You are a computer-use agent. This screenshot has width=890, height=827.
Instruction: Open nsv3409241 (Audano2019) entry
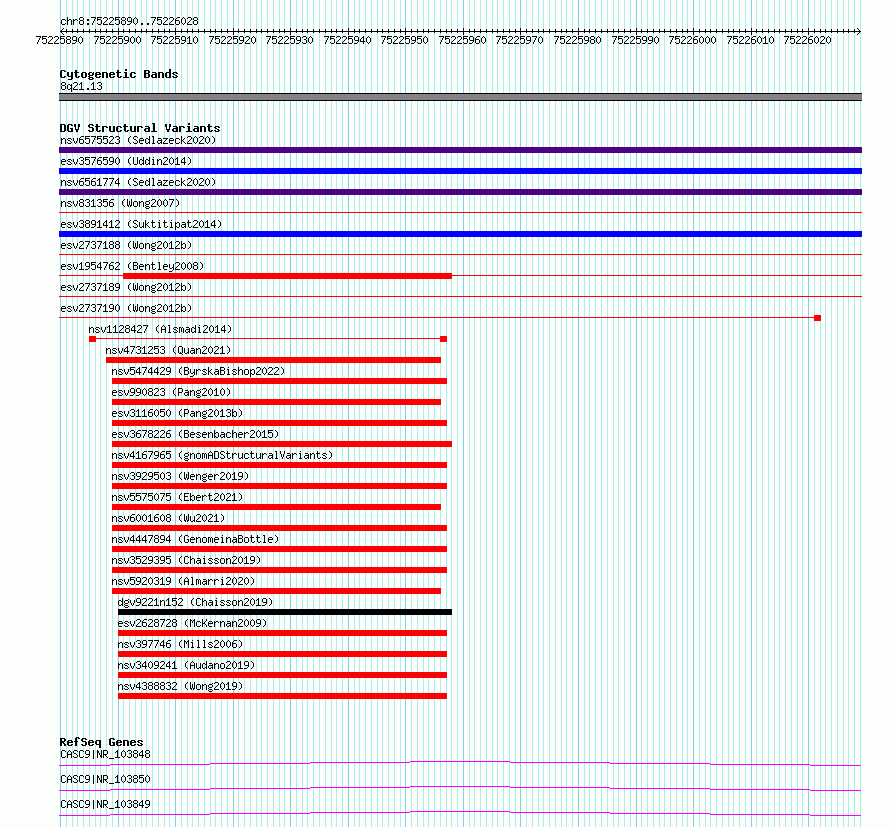[186, 665]
